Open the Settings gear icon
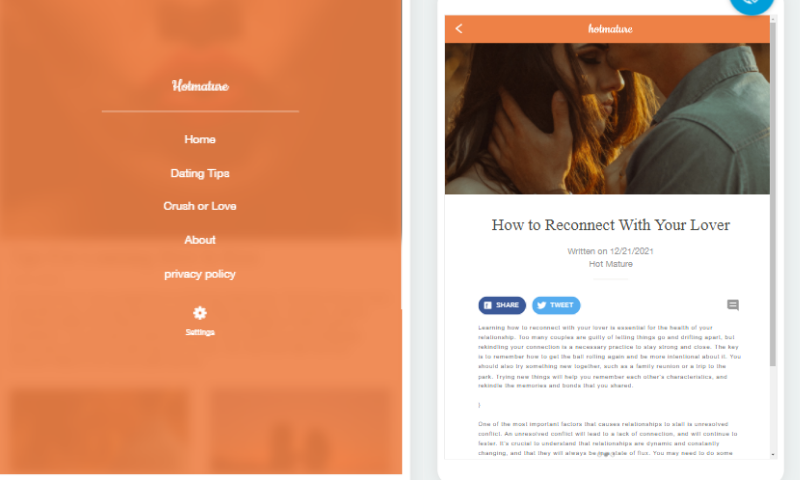The image size is (800, 480). coord(200,313)
